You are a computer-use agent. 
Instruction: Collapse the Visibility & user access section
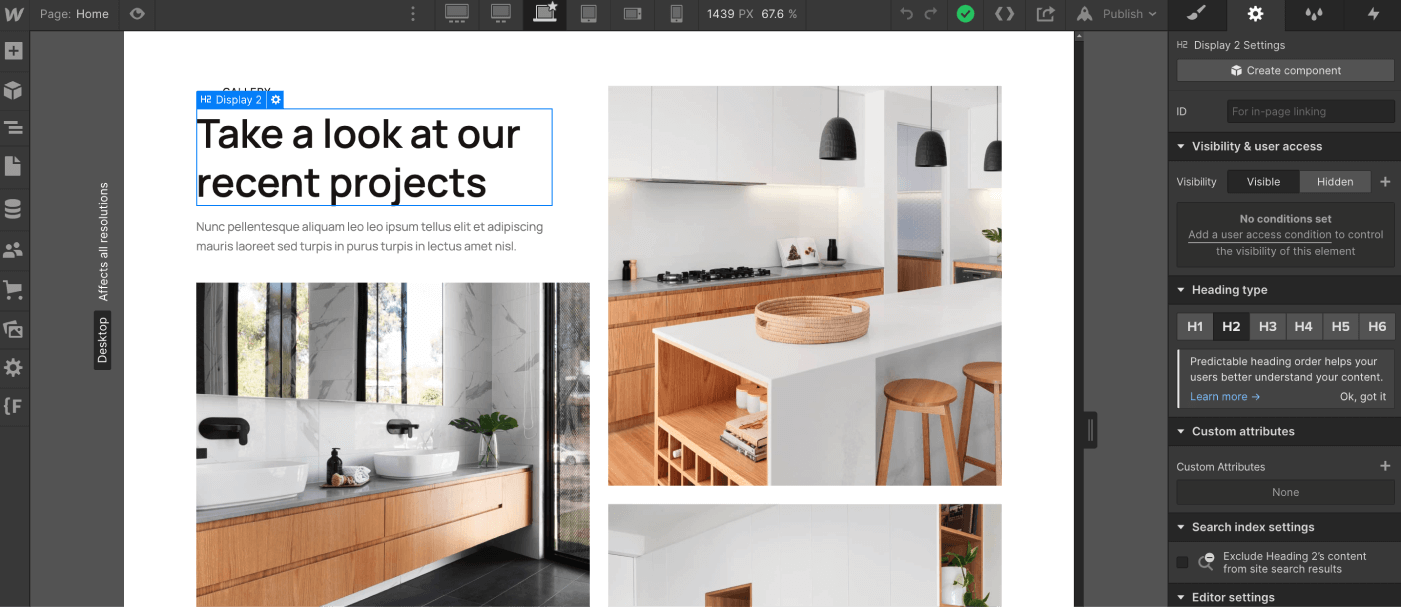pyautogui.click(x=1180, y=146)
